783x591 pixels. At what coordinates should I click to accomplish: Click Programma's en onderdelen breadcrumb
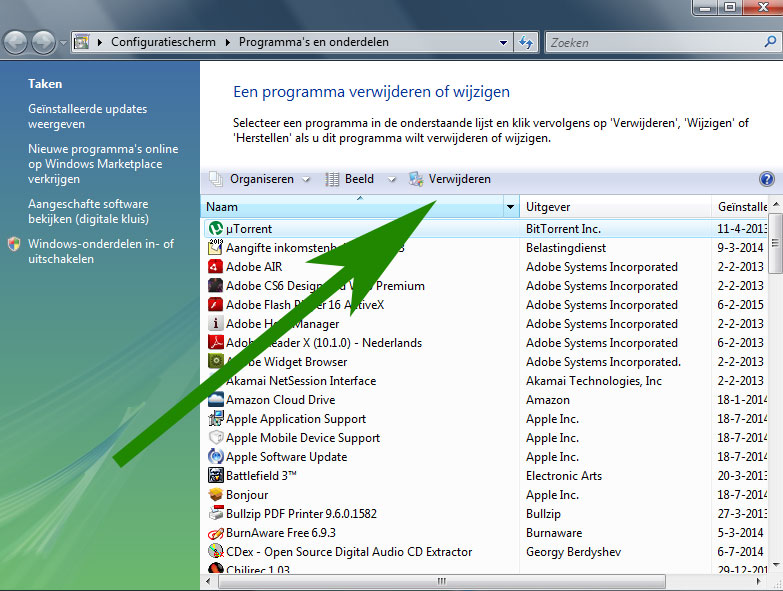(314, 42)
